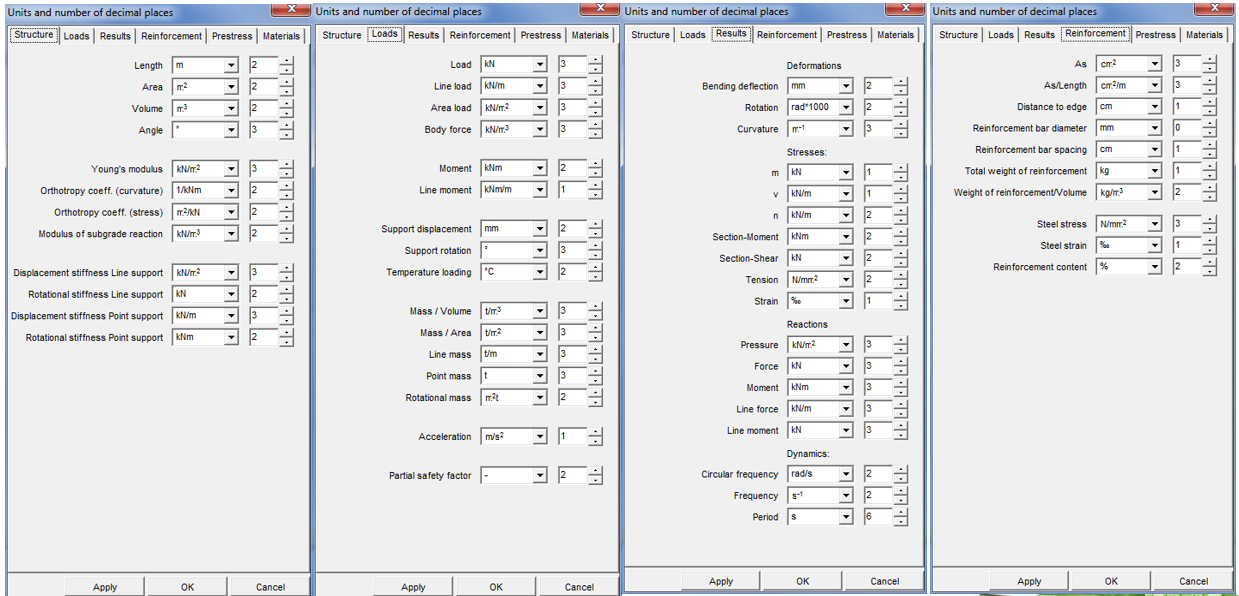The width and height of the screenshot is (1239, 596).
Task: Select Results tab in the Loads dialog
Action: [424, 35]
